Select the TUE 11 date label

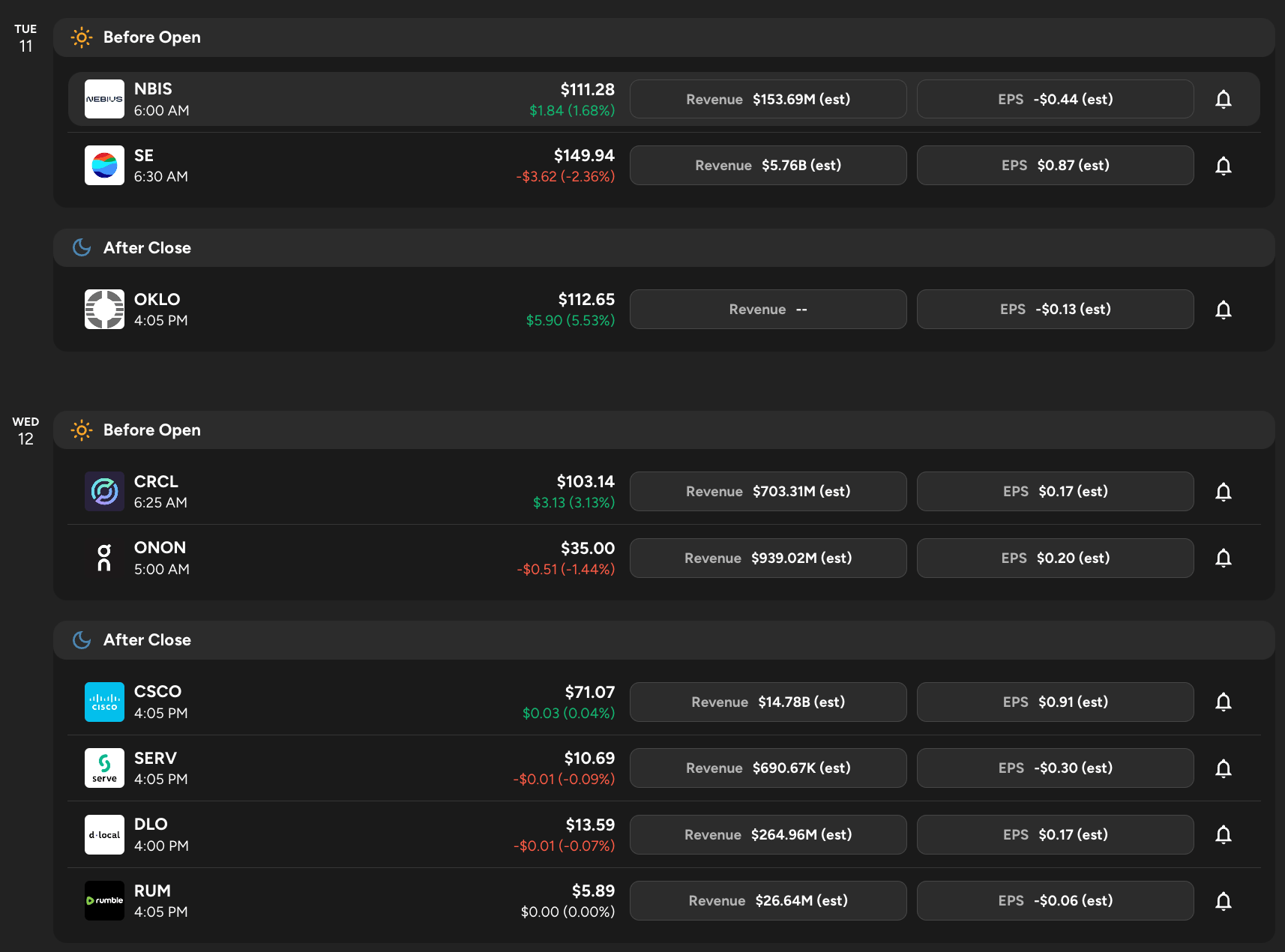pos(25,38)
